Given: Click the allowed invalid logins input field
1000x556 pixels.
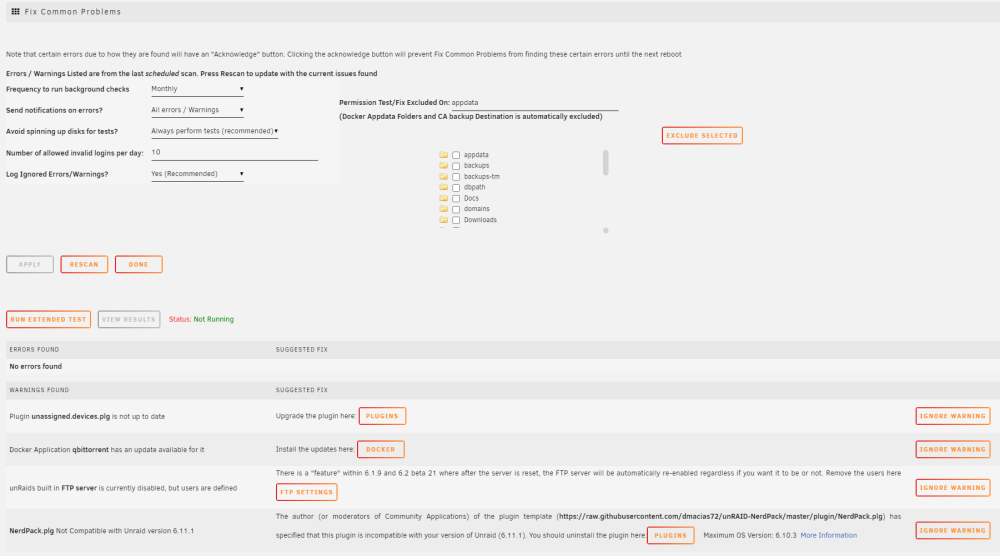Looking at the screenshot, I should (234, 153).
